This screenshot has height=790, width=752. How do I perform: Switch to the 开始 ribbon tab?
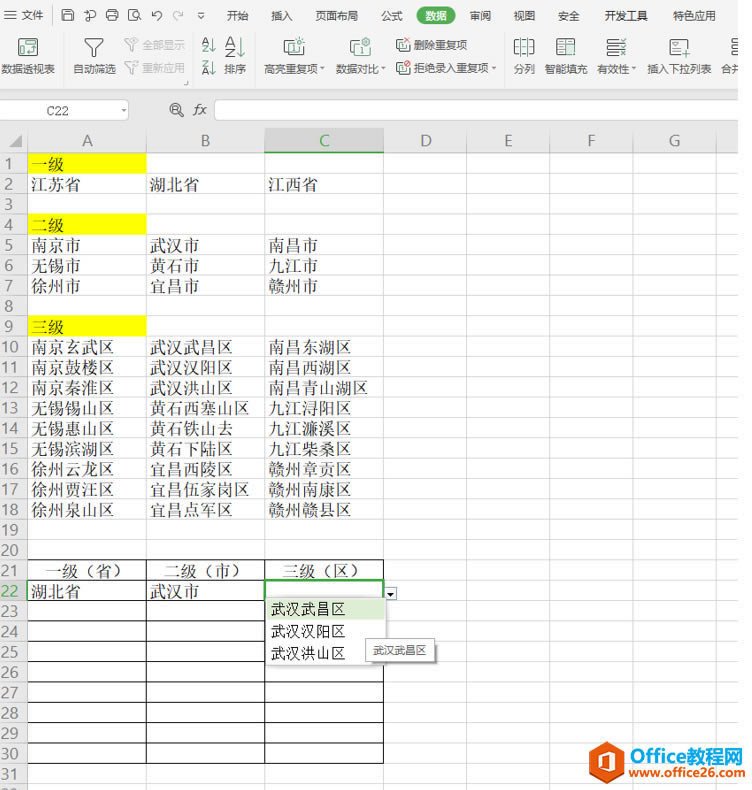coord(237,16)
